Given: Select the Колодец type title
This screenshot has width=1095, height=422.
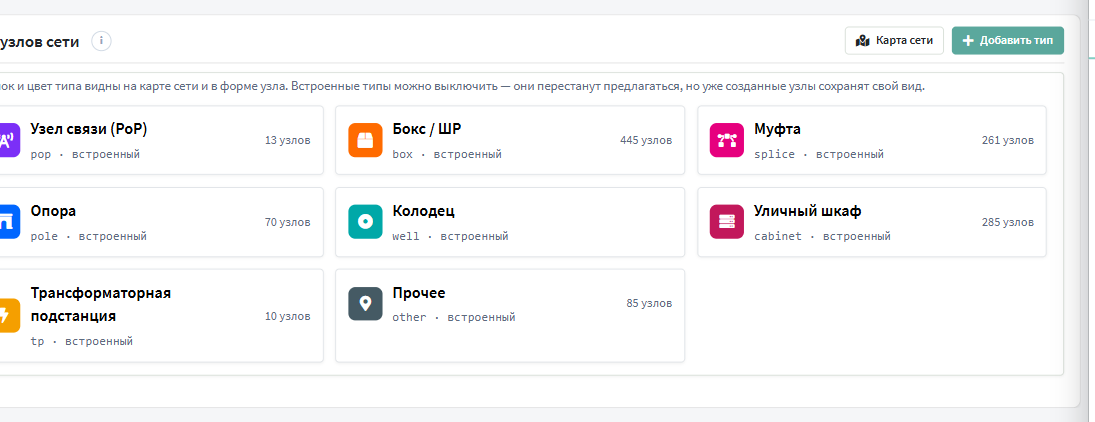Looking at the screenshot, I should pyautogui.click(x=424, y=211).
